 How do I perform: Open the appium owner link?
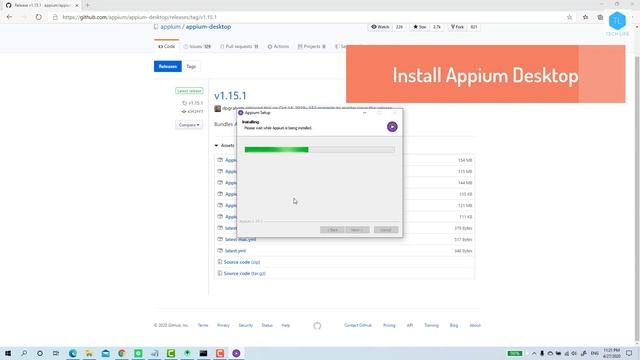coord(170,27)
